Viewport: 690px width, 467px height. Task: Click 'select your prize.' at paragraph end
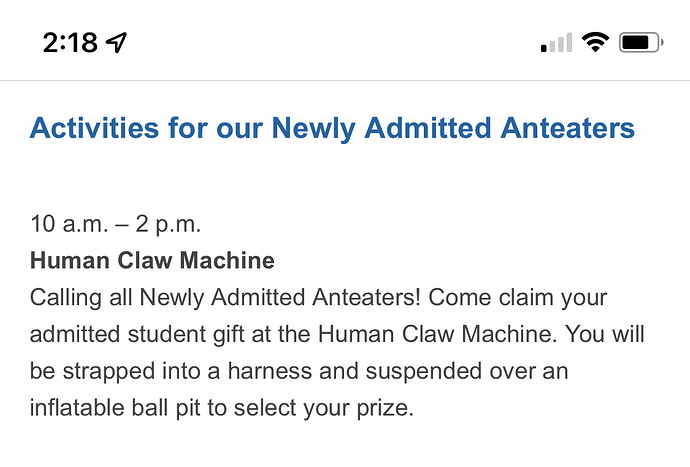[324, 408]
